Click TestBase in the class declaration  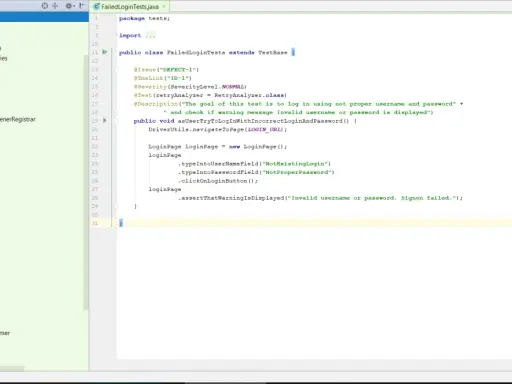coord(273,52)
